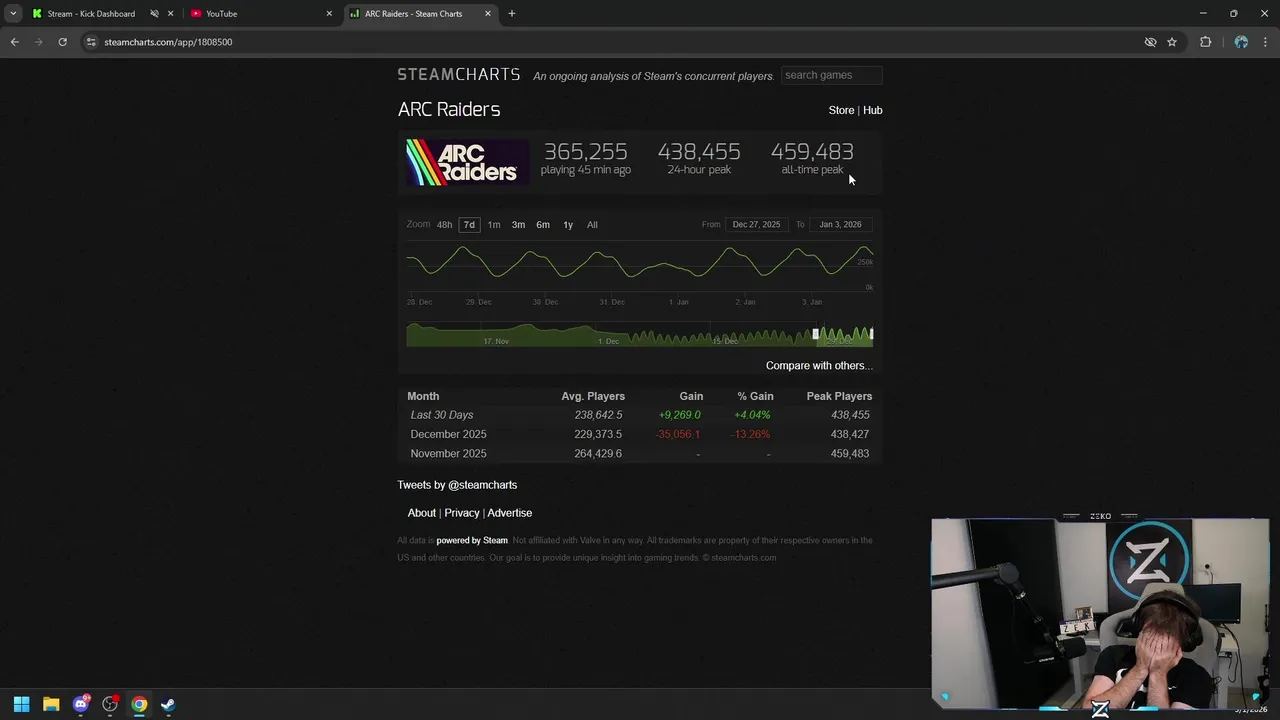Set chart zoom to 7d

[469, 225]
